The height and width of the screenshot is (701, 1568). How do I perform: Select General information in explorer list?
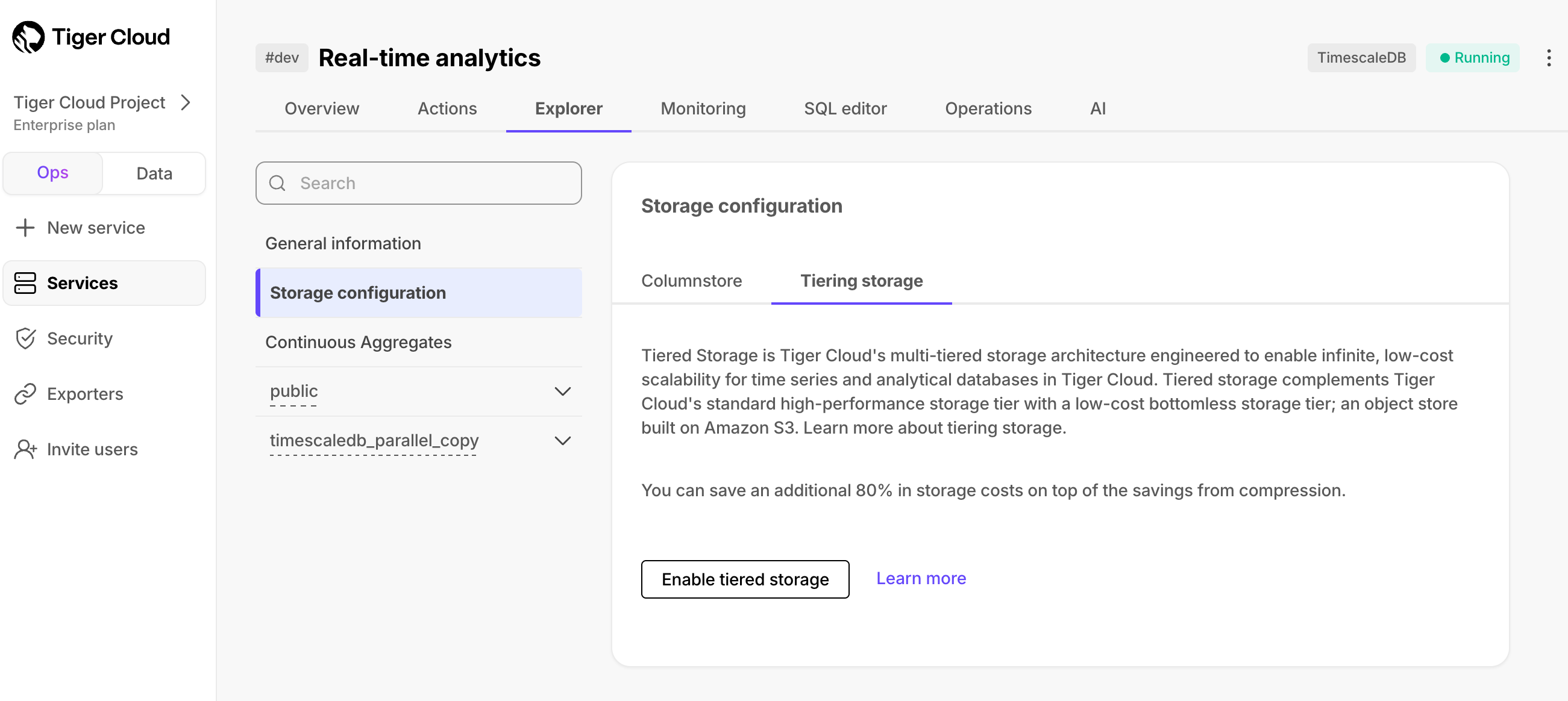[x=419, y=243]
